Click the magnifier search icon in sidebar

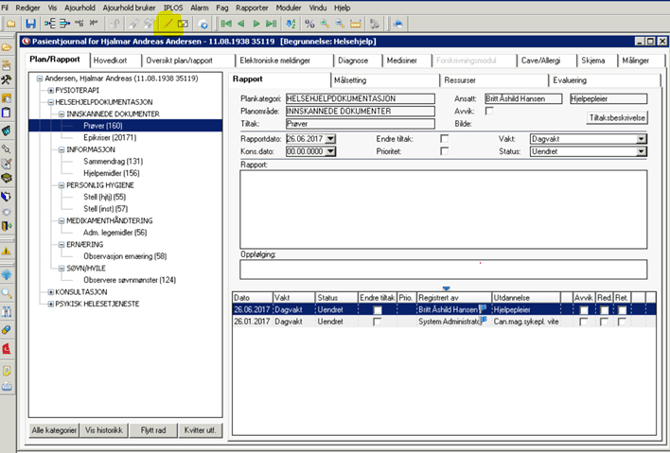7,293
